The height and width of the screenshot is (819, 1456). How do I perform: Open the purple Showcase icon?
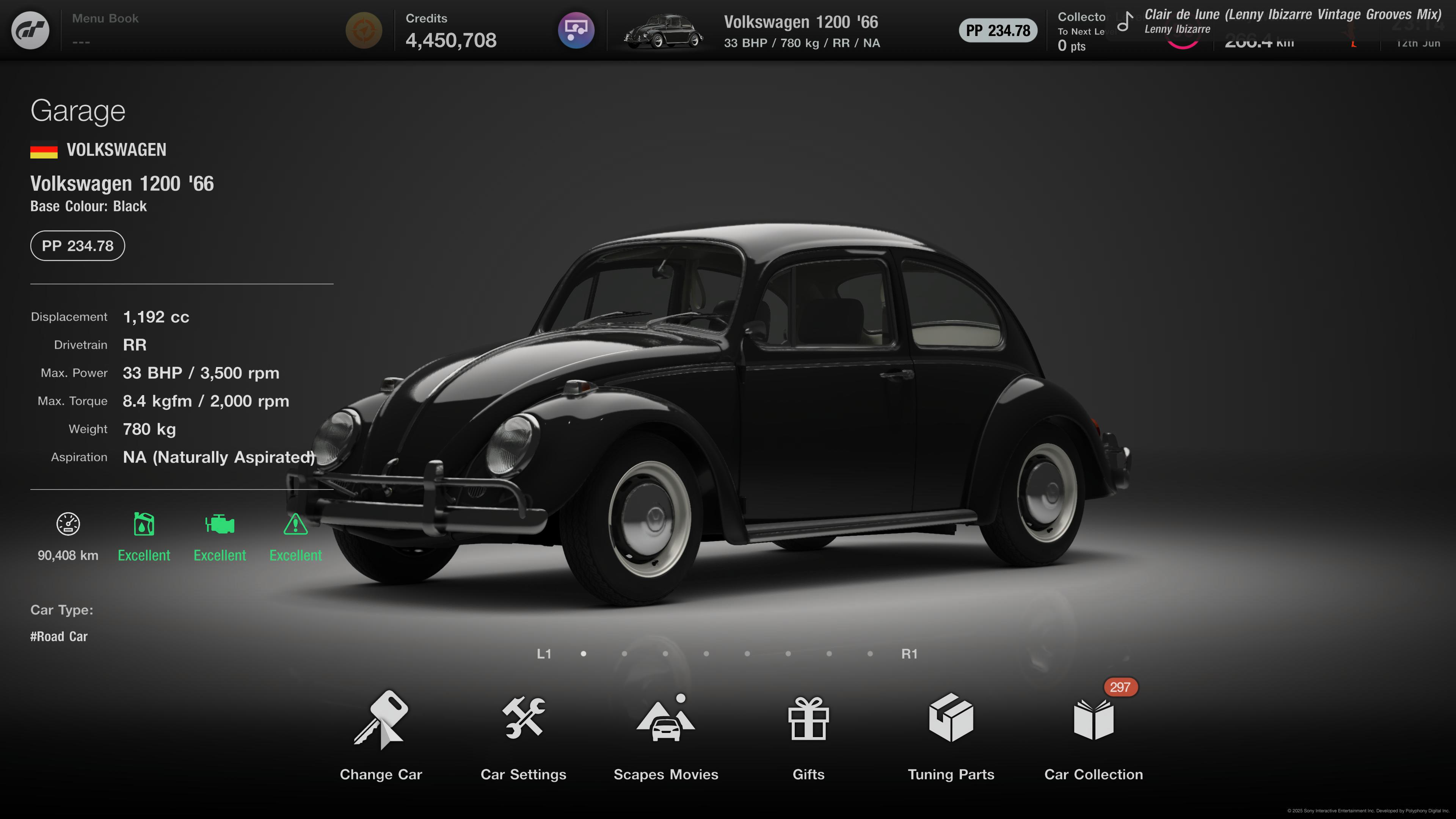[576, 30]
